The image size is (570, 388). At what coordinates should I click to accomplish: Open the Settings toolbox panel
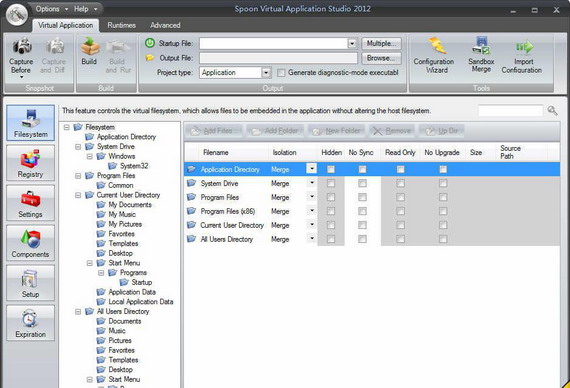coord(31,203)
